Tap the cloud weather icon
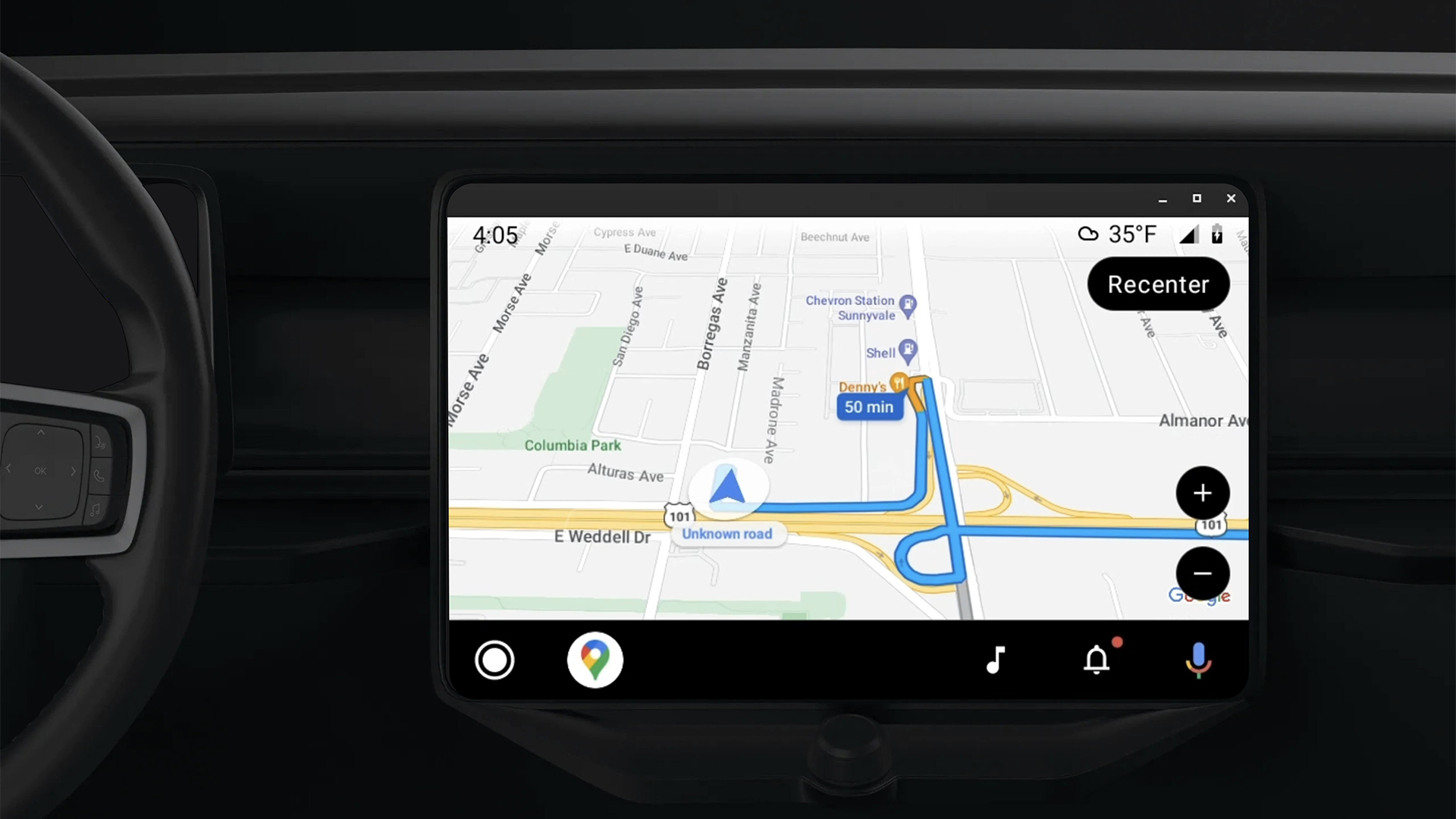Screen dimensions: 1456x819 (1088, 234)
